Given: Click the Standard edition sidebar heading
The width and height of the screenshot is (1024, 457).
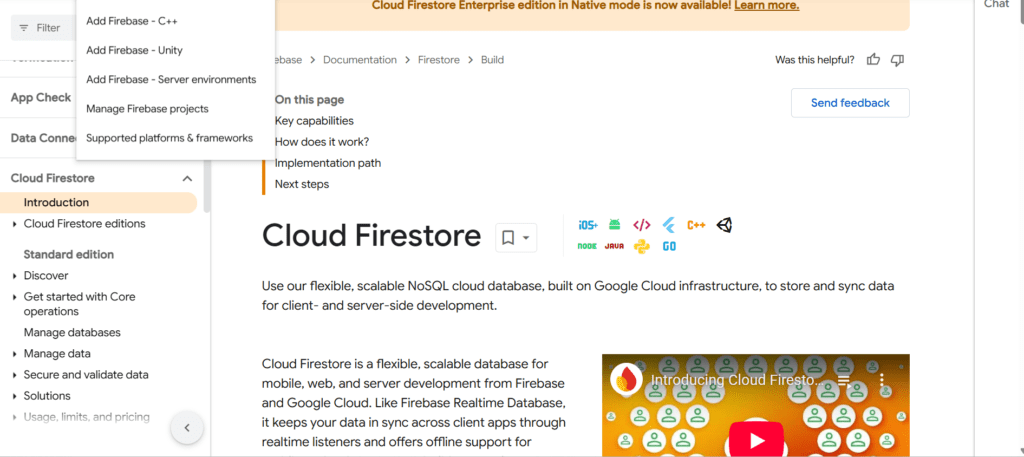Looking at the screenshot, I should 69,255.
